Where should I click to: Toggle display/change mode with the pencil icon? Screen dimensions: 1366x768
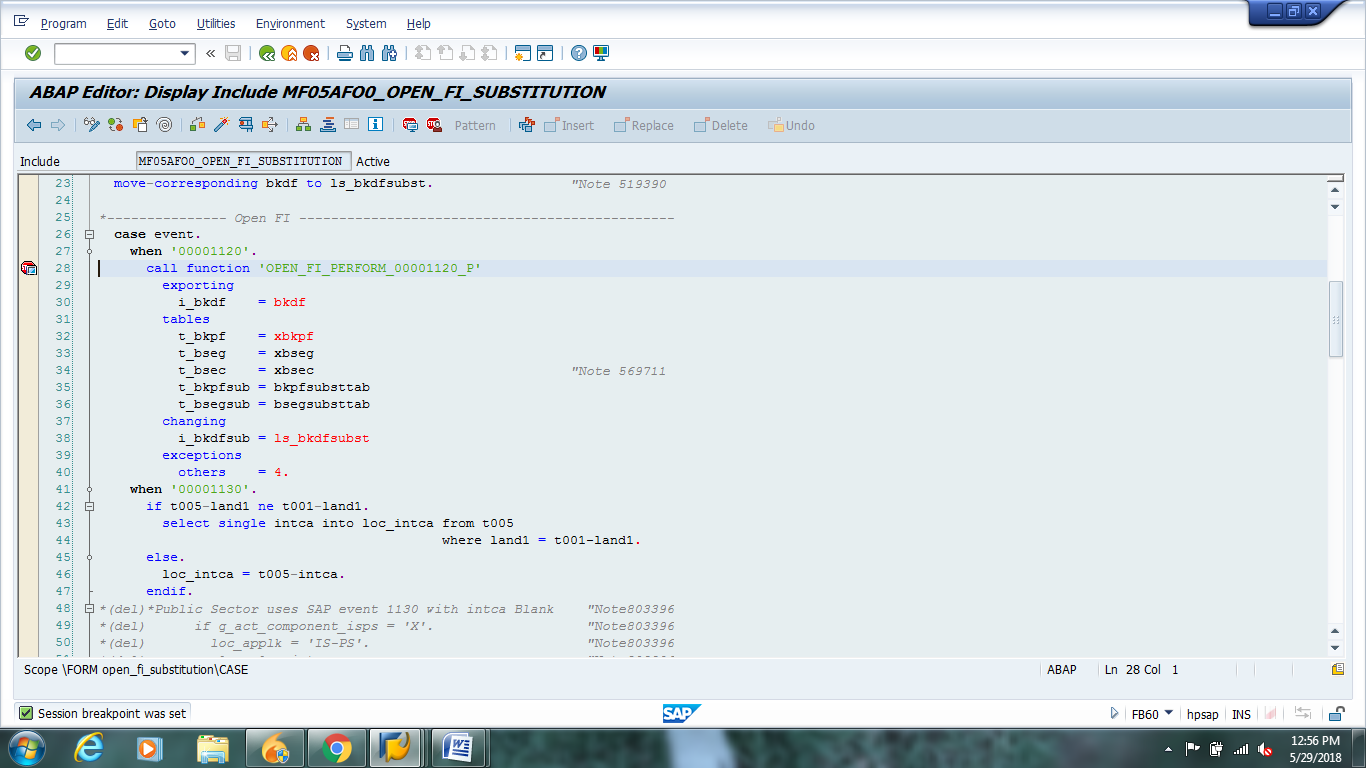click(92, 125)
